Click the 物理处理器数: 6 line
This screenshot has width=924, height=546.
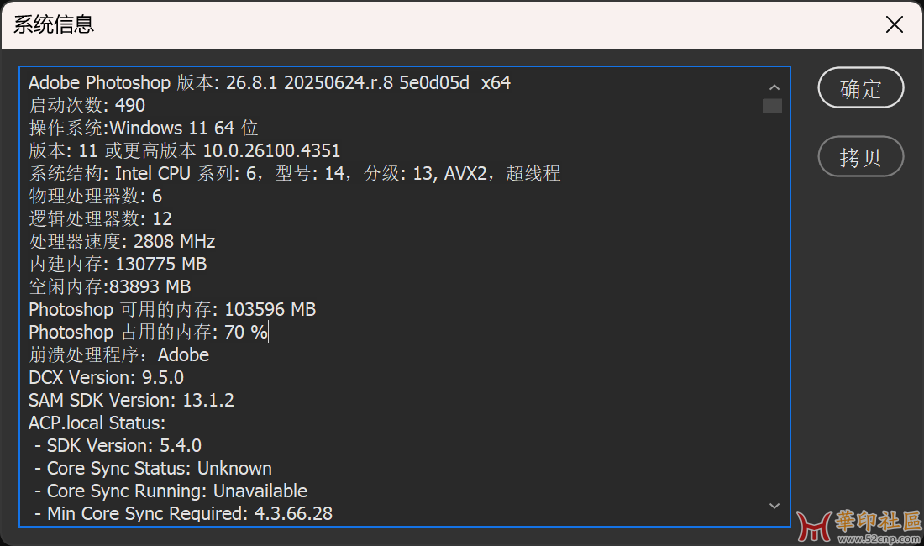pyautogui.click(x=95, y=196)
